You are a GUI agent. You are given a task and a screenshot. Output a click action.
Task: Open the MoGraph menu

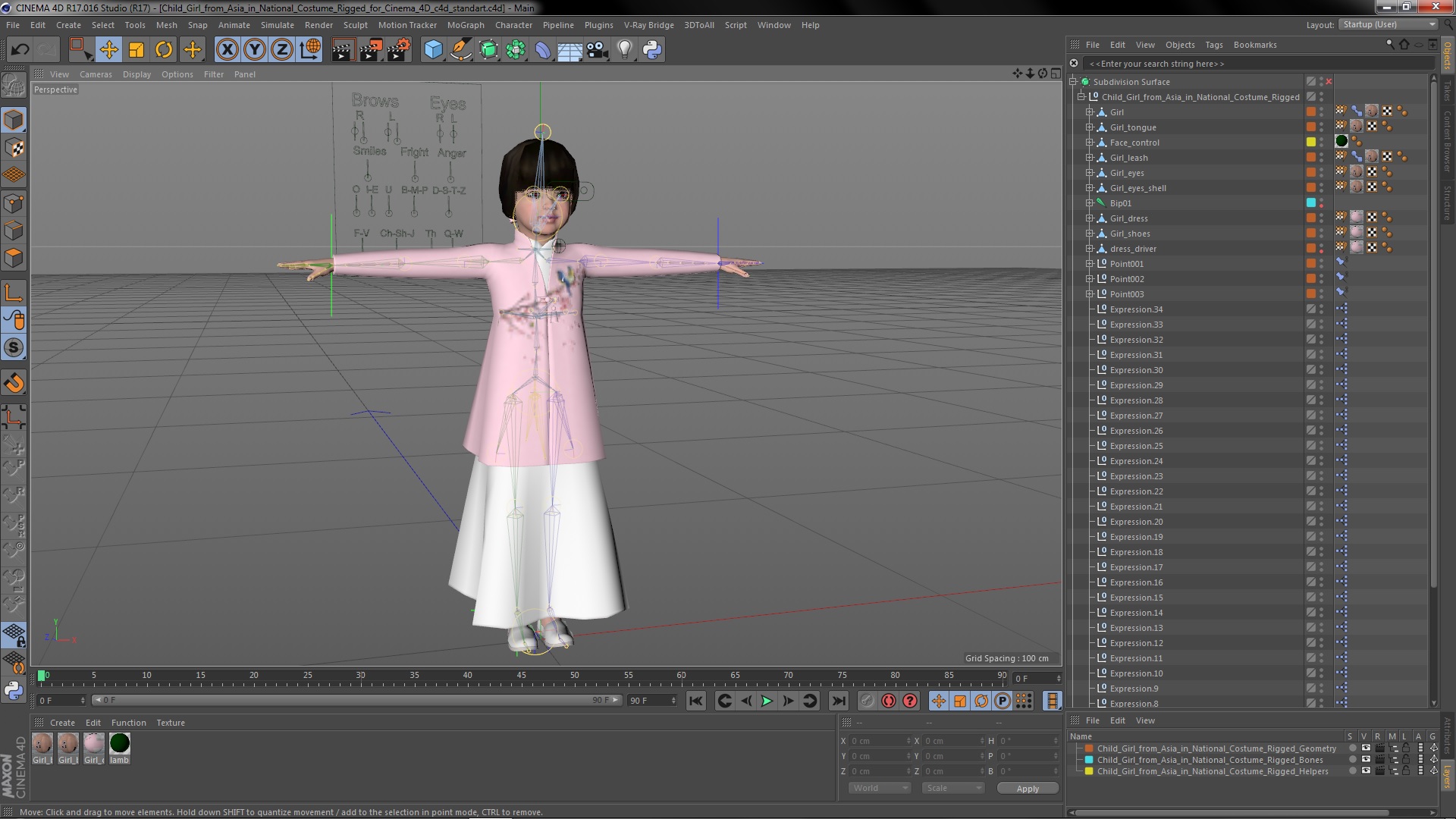tap(466, 25)
